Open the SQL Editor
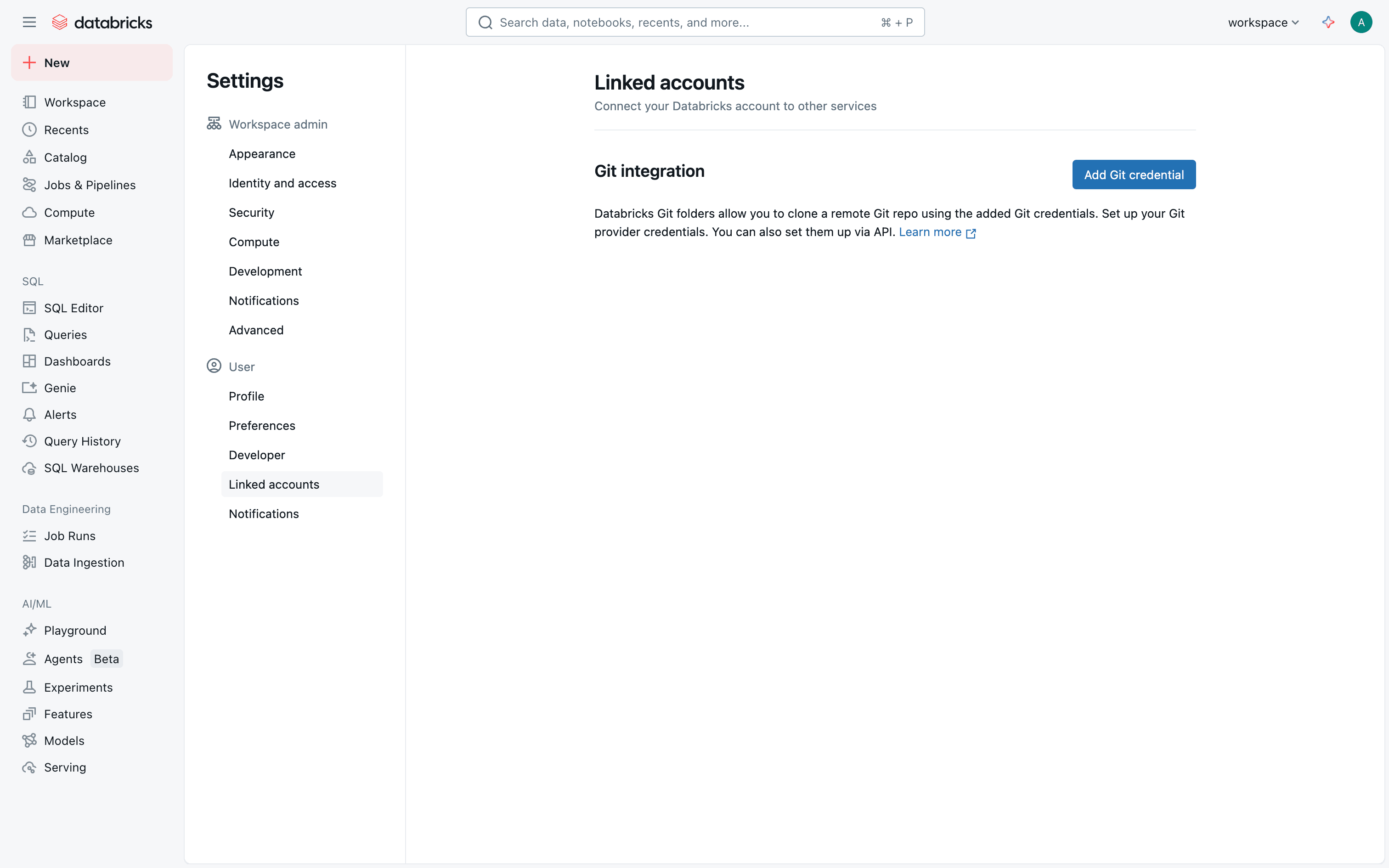The width and height of the screenshot is (1389, 868). 73,308
